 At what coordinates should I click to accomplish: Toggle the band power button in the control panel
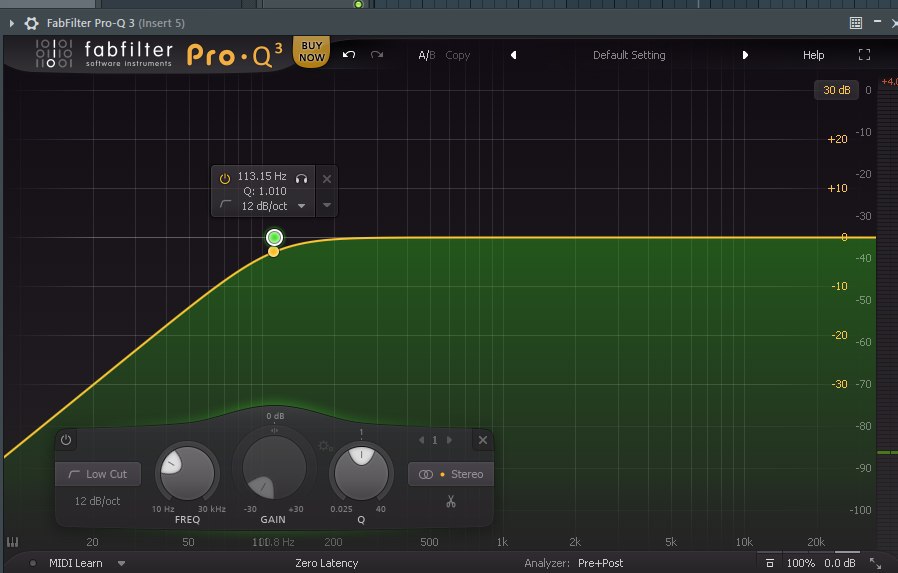[x=66, y=440]
